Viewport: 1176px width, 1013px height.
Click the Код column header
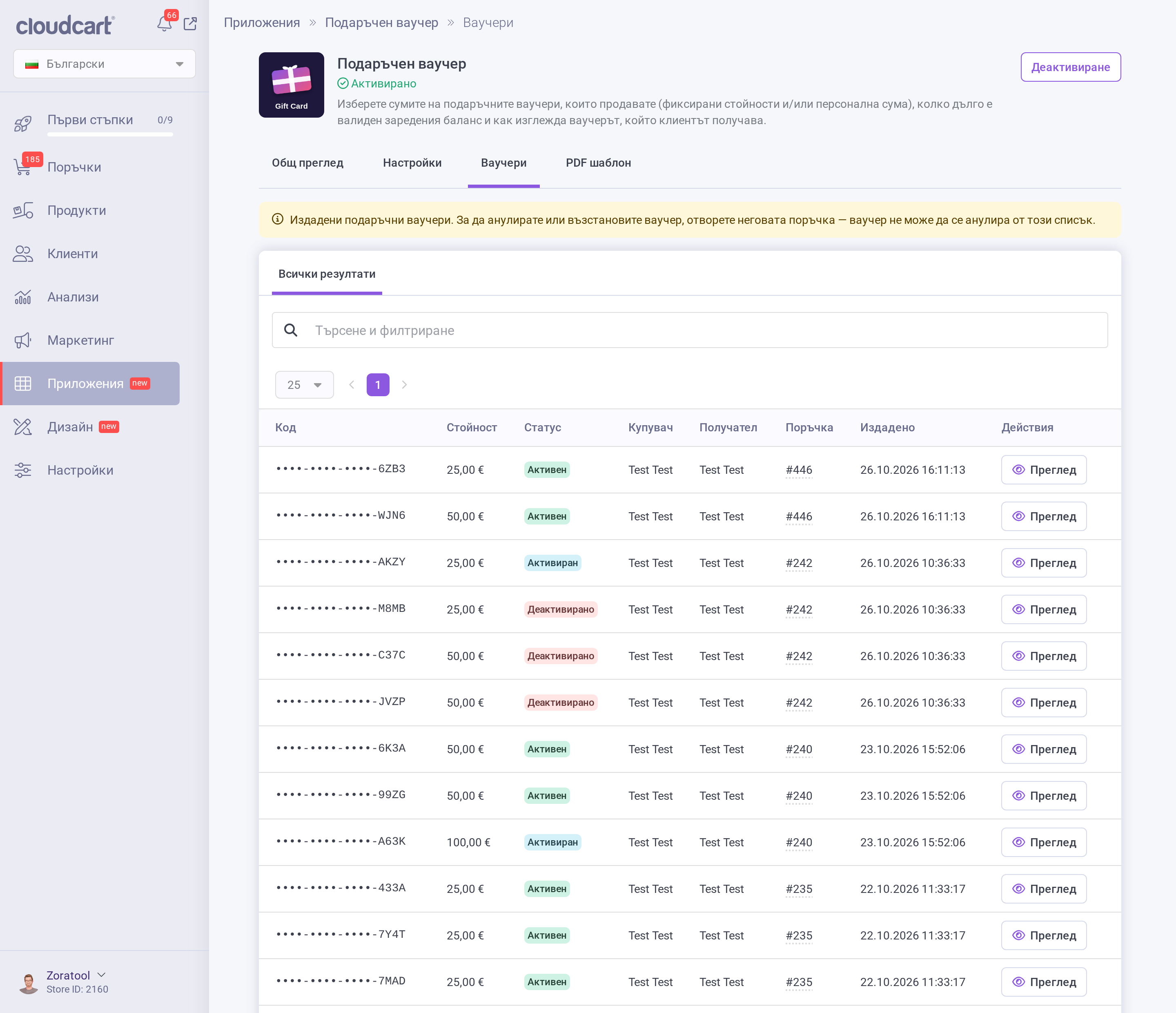(285, 428)
